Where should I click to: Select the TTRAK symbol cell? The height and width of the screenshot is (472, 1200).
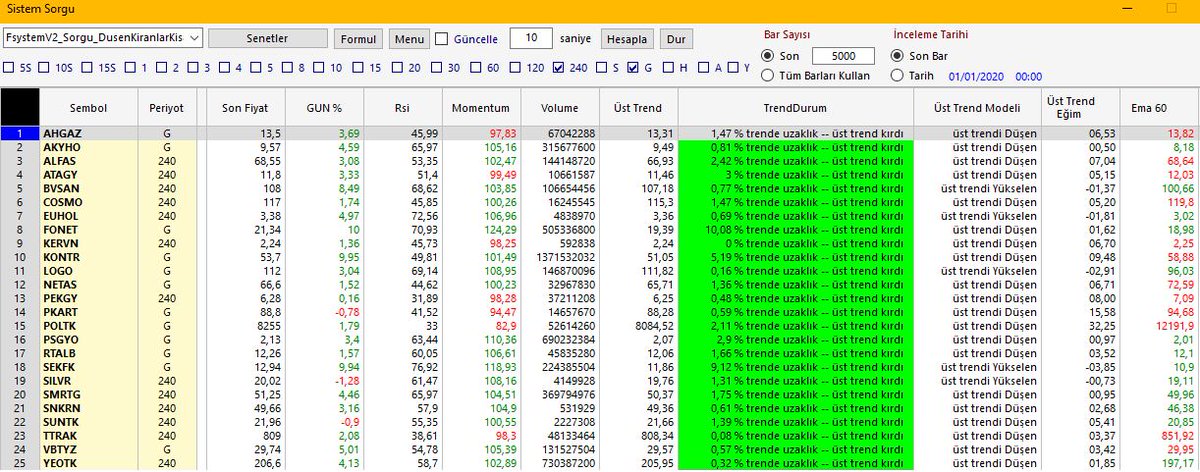click(88, 436)
